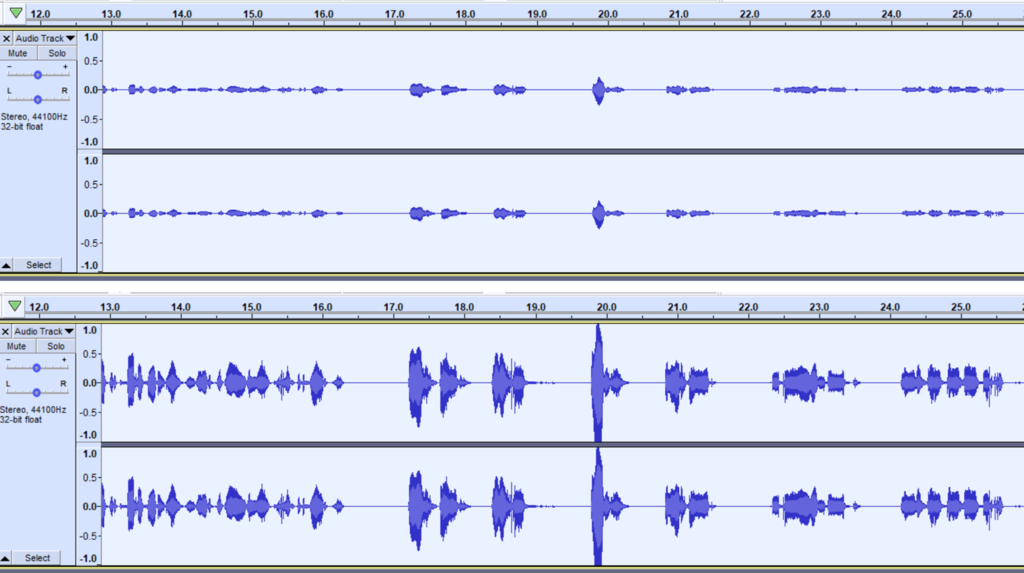Collapse the lower track with the triangle
This screenshot has height=573, width=1024.
coord(5,558)
